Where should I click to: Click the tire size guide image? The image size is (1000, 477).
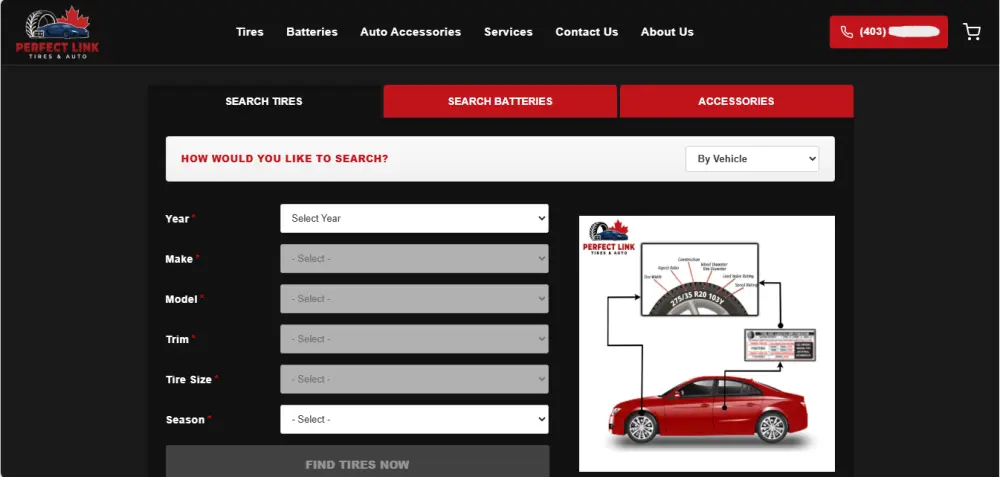point(707,344)
